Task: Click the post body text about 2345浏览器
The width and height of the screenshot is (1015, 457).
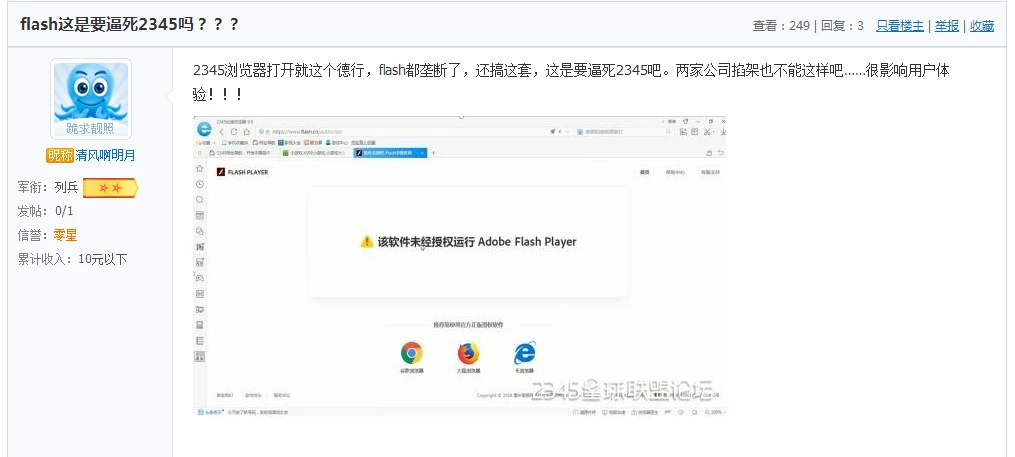Action: 571,82
